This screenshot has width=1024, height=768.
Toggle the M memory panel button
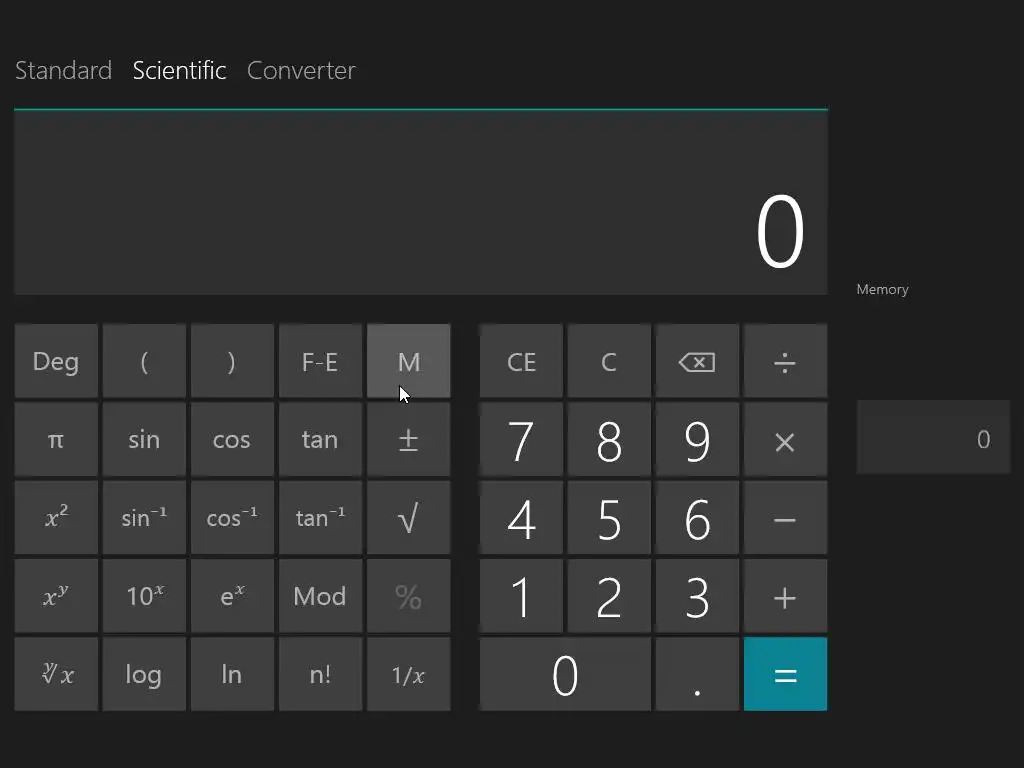click(x=408, y=361)
